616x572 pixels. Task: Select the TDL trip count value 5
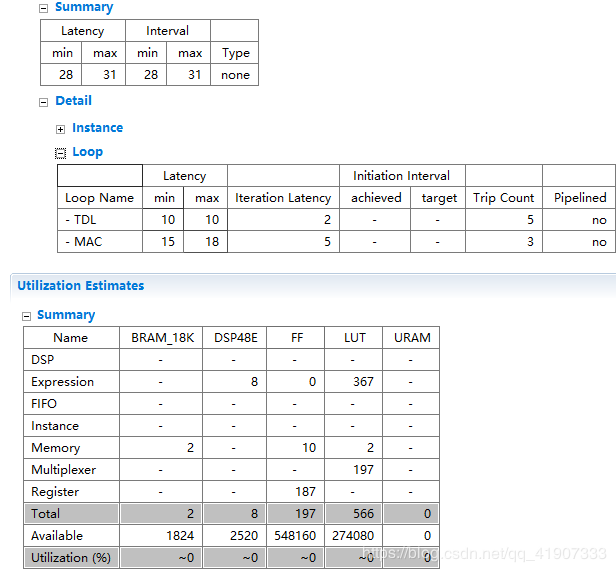[x=504, y=220]
